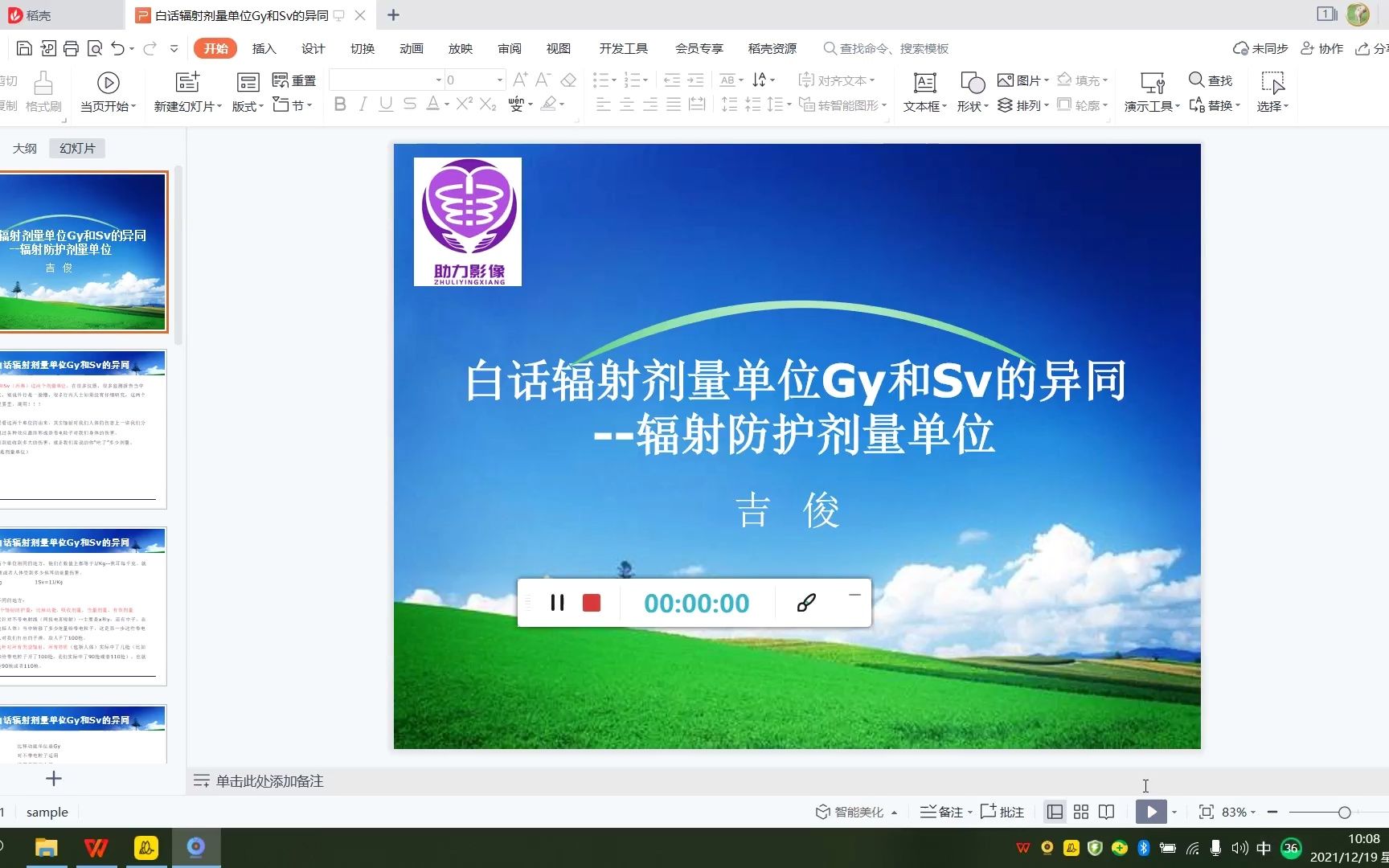1389x868 pixels.
Task: Toggle italic formatting
Action: tap(363, 104)
